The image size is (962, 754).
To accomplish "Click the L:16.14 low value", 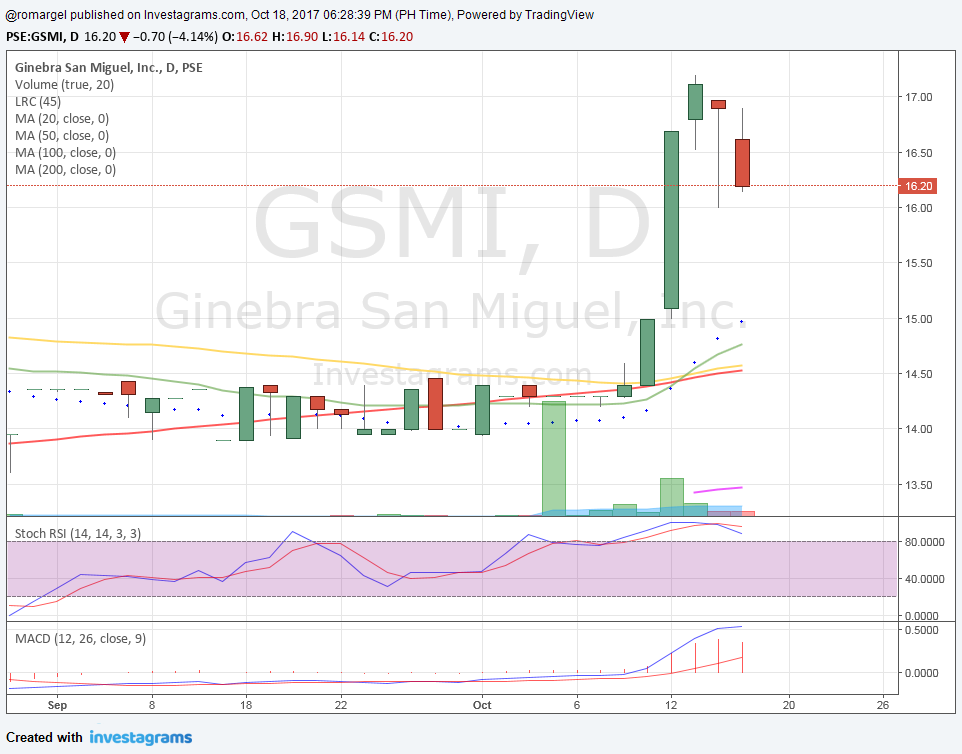I will pyautogui.click(x=344, y=37).
